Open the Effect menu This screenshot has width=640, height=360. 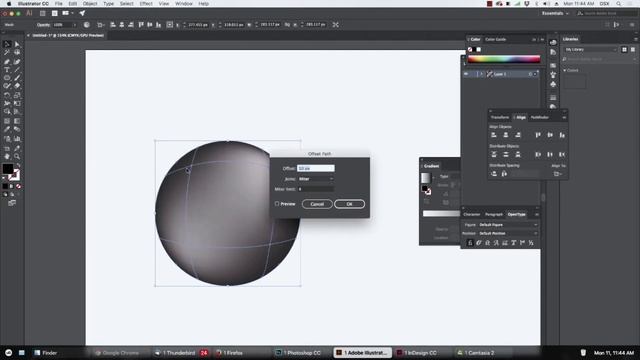146,4
